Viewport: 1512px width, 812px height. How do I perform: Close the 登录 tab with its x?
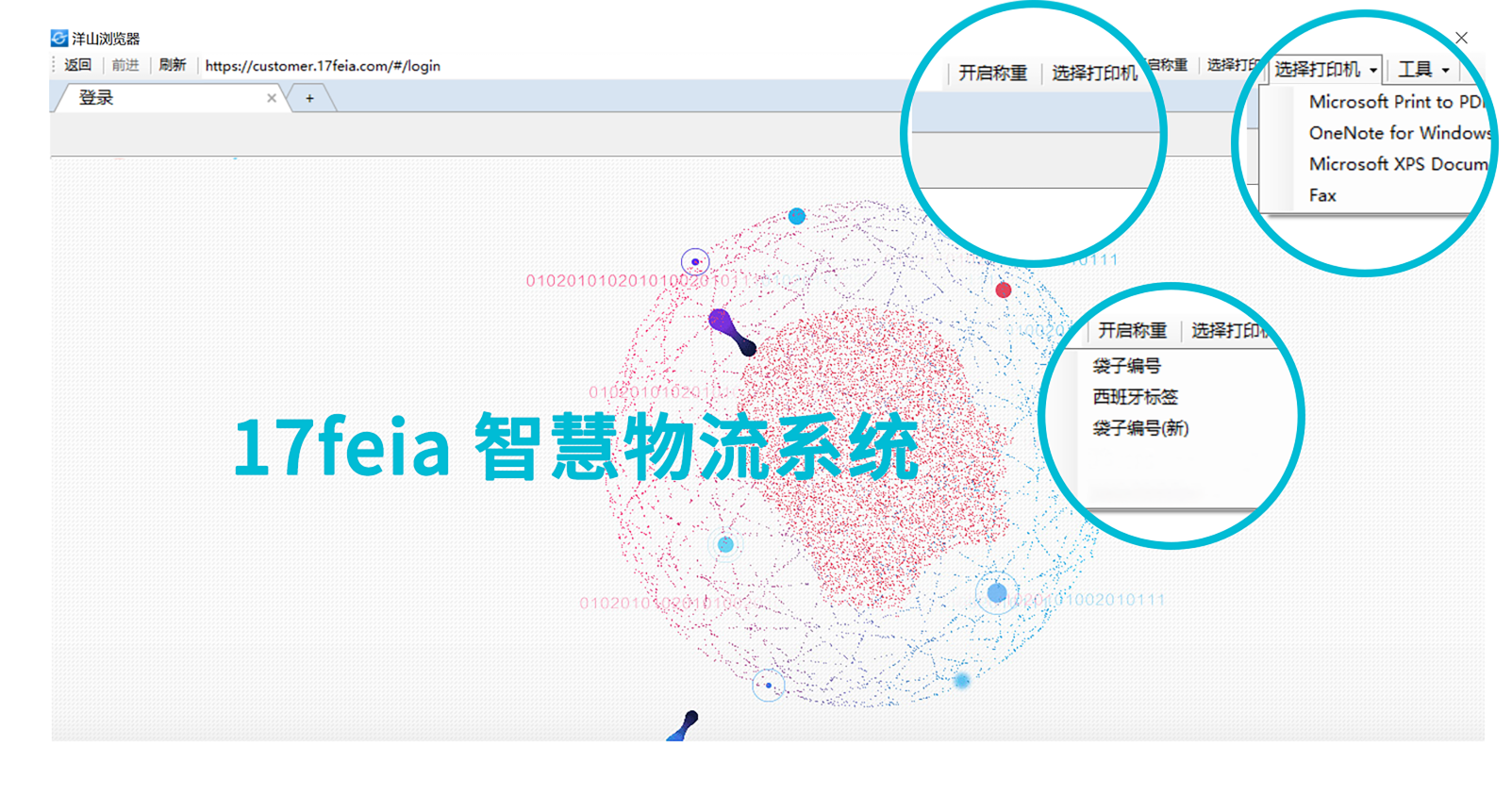272,98
